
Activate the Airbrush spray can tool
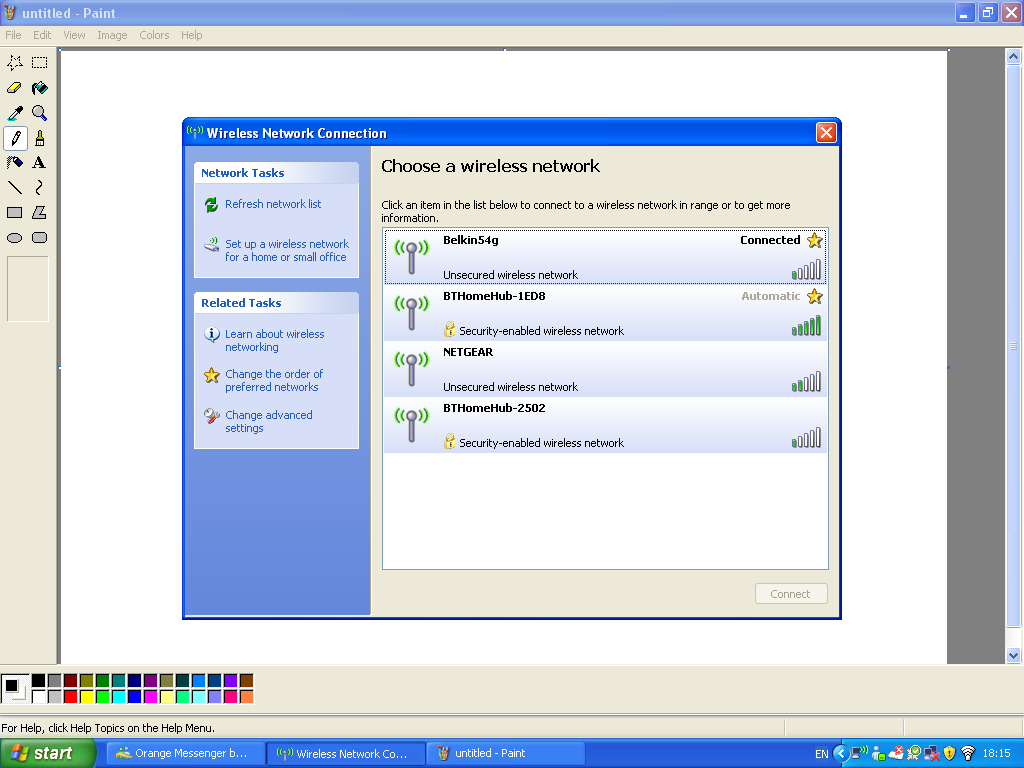(x=15, y=162)
